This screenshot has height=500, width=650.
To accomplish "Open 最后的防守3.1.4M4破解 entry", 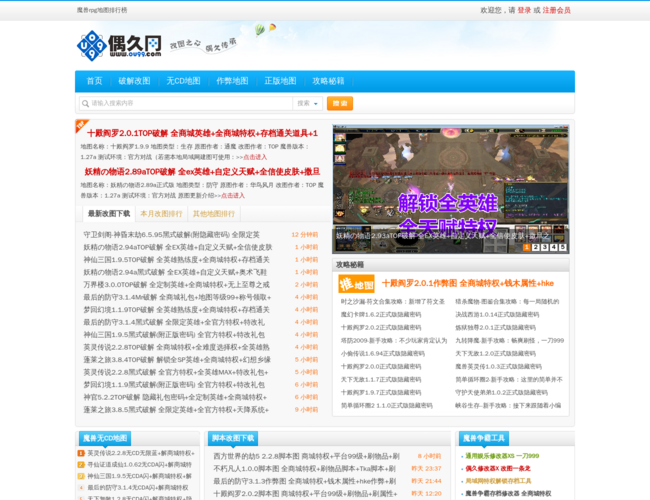I will click(x=177, y=297).
